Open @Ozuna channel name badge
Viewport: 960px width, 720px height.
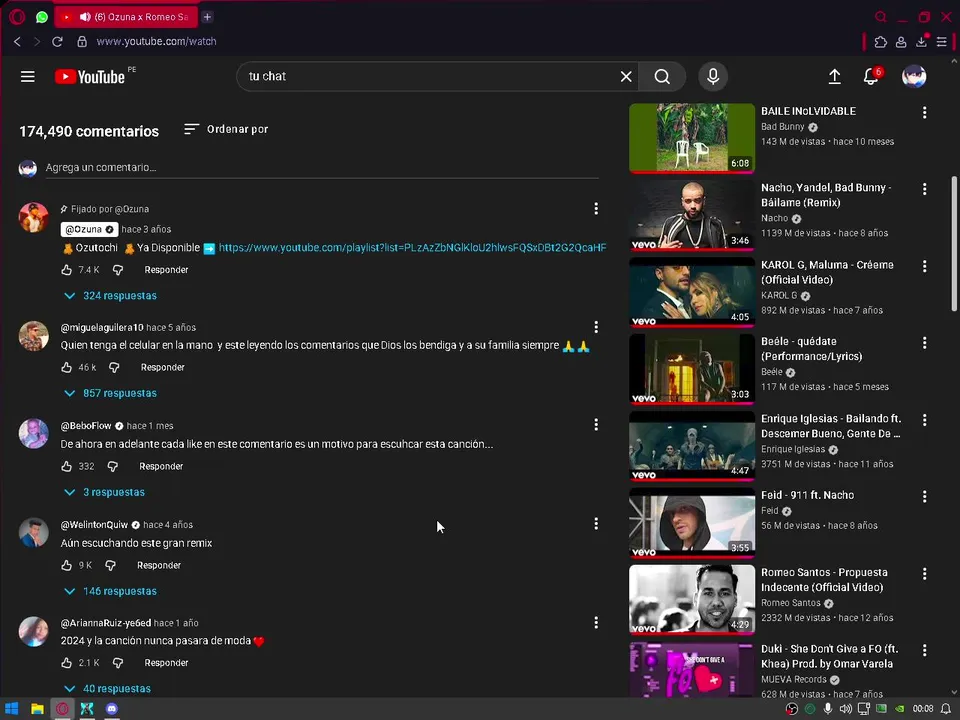click(x=89, y=229)
